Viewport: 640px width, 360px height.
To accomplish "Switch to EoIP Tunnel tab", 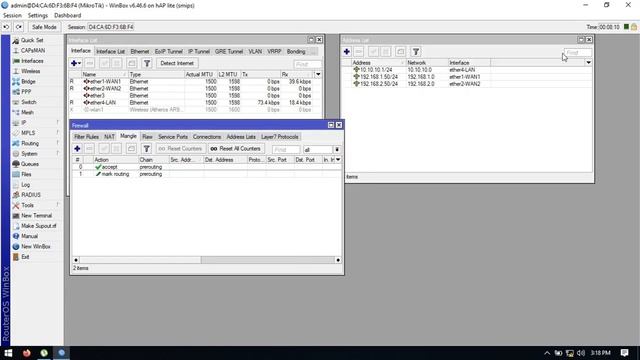I will 169,51.
